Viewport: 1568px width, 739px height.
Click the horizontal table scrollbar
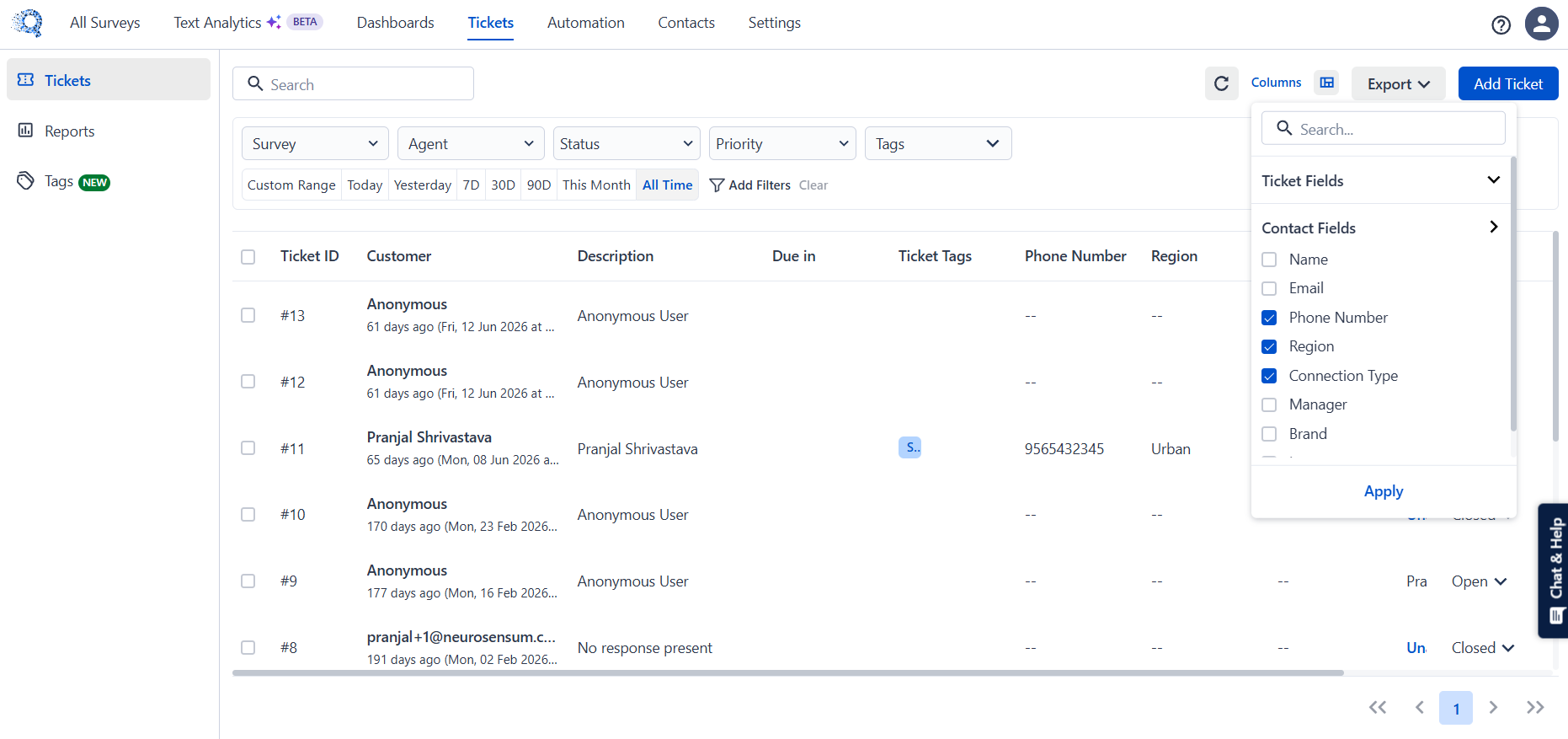[x=788, y=672]
